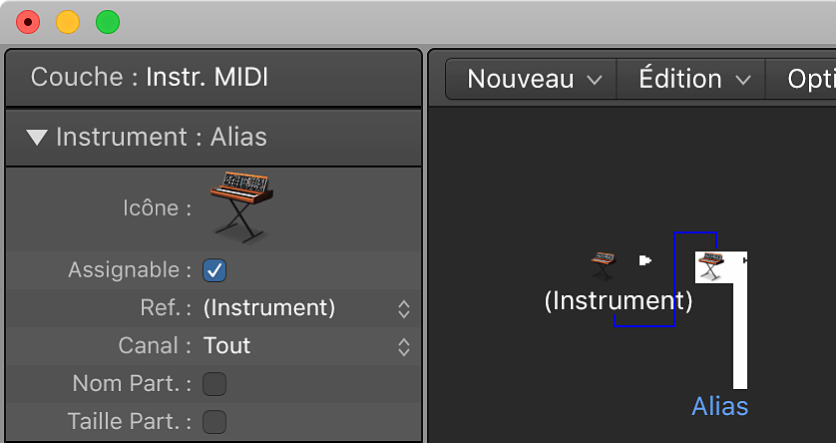The width and height of the screenshot is (838, 444).
Task: Click the (Instrument) name label in the environment
Action: 618,300
